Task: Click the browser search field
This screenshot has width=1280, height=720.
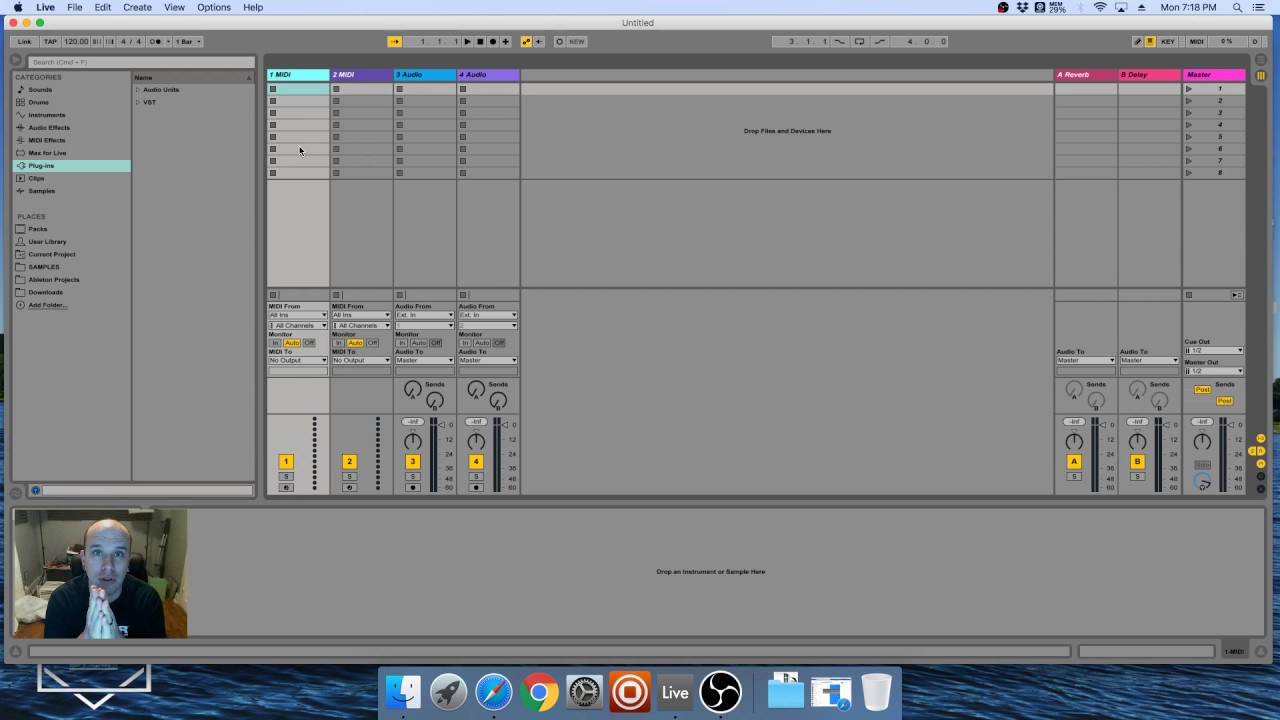Action: pyautogui.click(x=140, y=62)
